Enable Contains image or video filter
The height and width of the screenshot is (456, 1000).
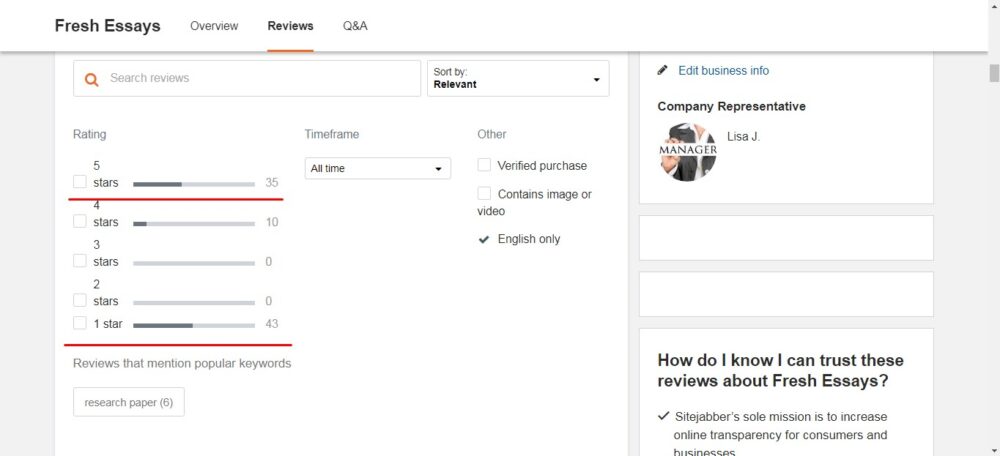pyautogui.click(x=485, y=193)
